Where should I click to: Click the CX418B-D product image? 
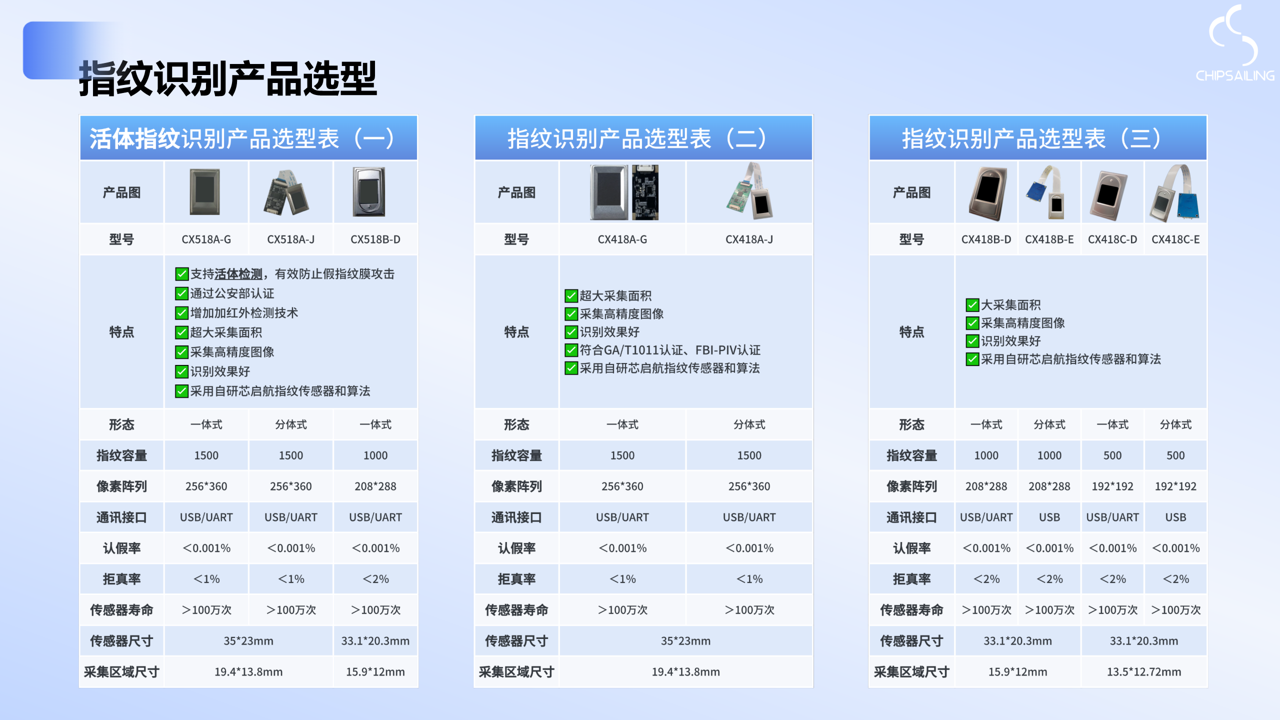tap(987, 192)
